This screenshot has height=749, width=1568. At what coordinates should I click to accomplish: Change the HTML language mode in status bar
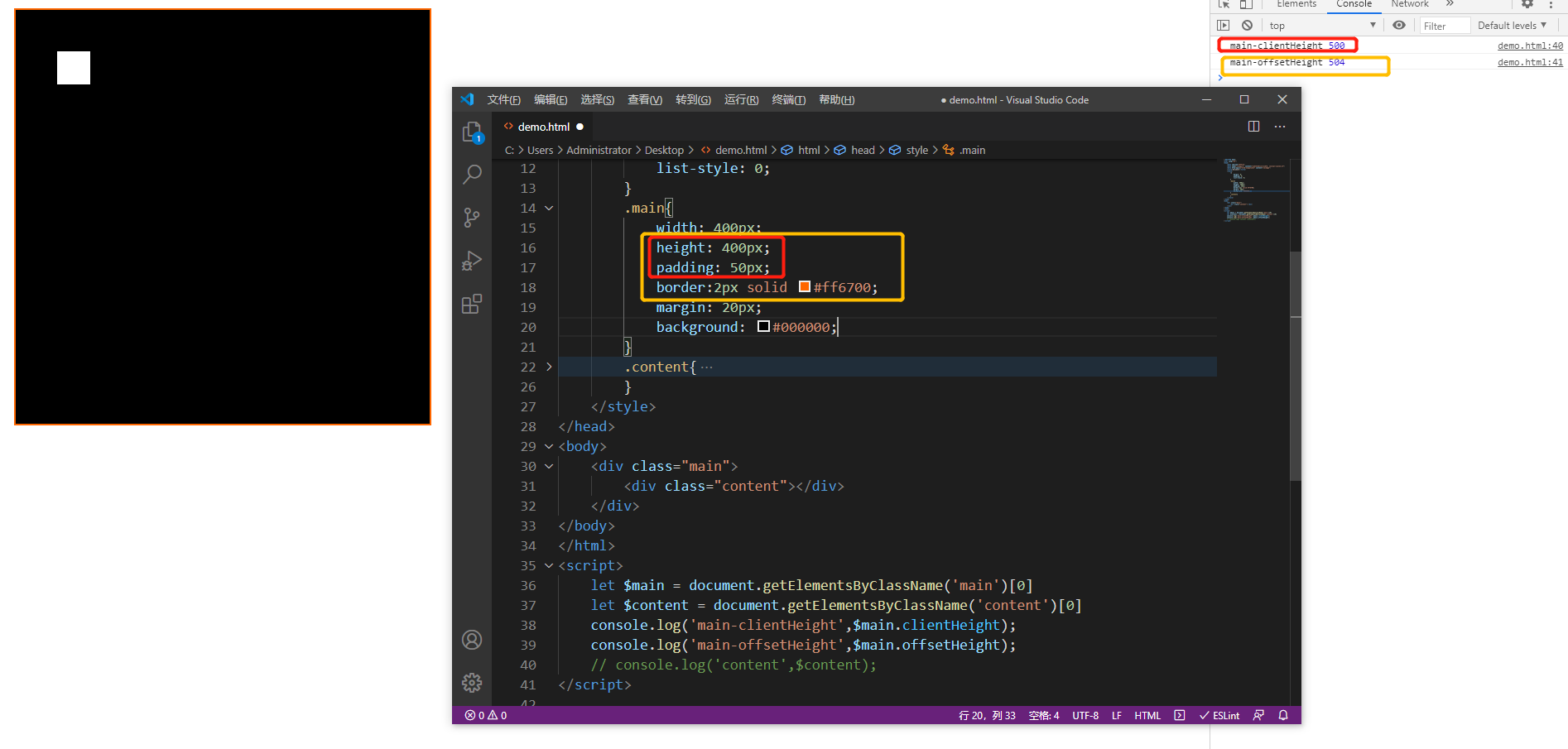click(x=1147, y=715)
